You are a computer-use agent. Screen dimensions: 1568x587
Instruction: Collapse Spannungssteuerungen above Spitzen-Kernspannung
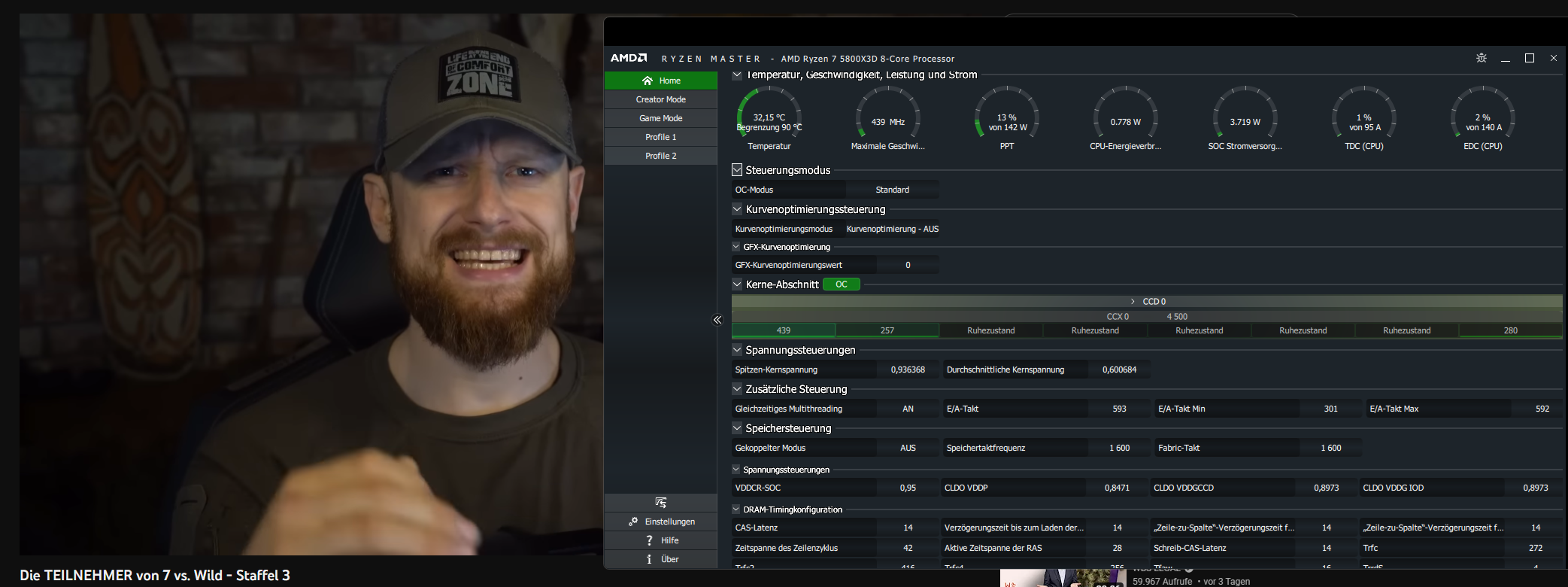tap(737, 350)
